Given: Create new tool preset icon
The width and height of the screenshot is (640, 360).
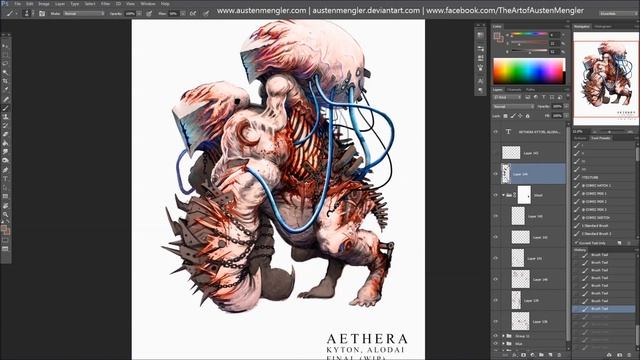Looking at the screenshot, I should point(619,243).
